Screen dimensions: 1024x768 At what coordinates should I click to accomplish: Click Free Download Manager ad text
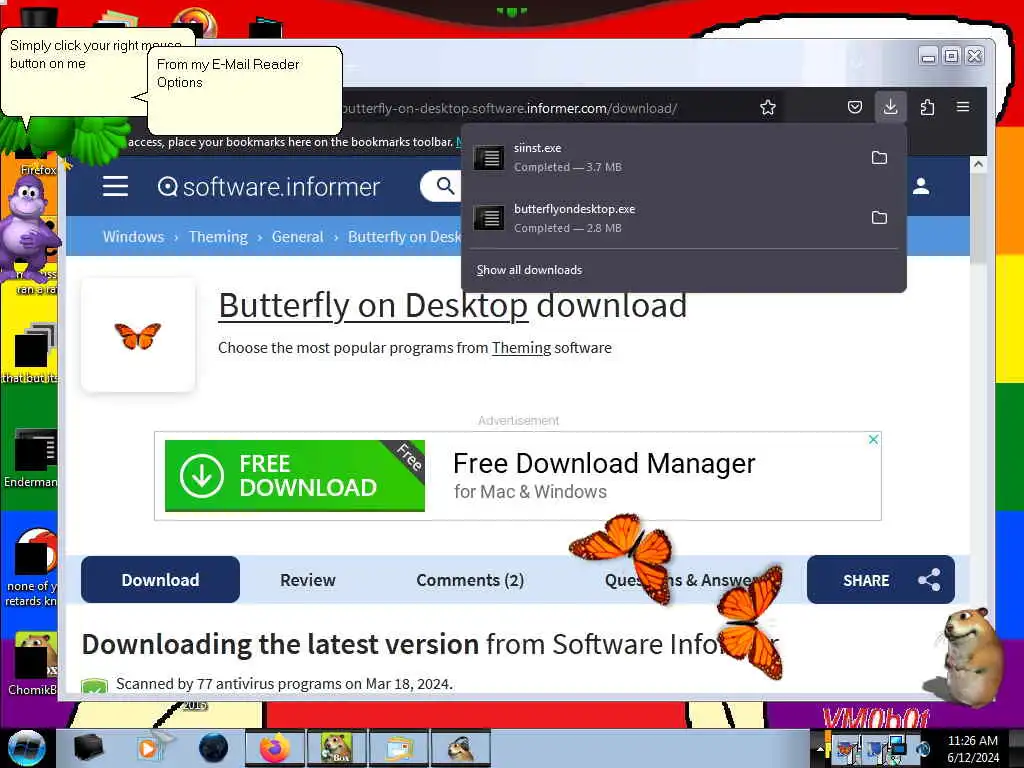pos(603,463)
